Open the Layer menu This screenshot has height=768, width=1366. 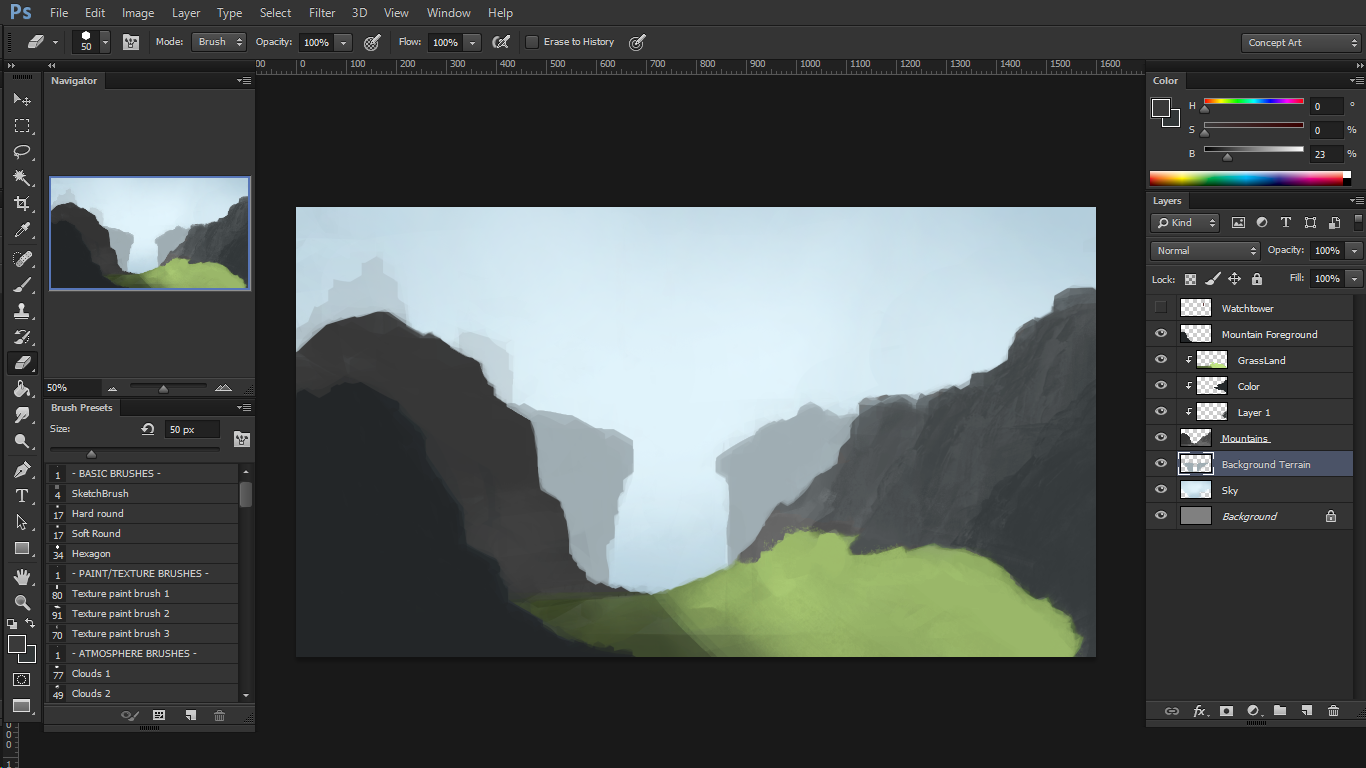(x=186, y=13)
